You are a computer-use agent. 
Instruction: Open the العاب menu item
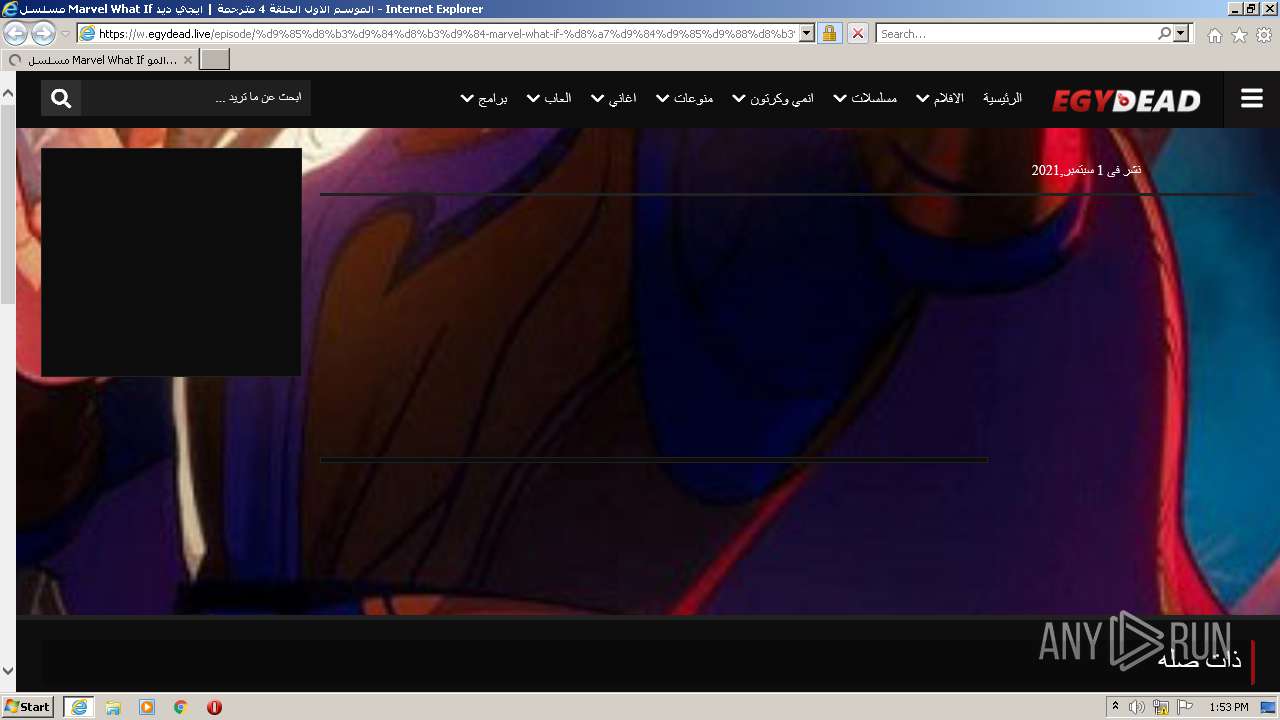click(557, 98)
